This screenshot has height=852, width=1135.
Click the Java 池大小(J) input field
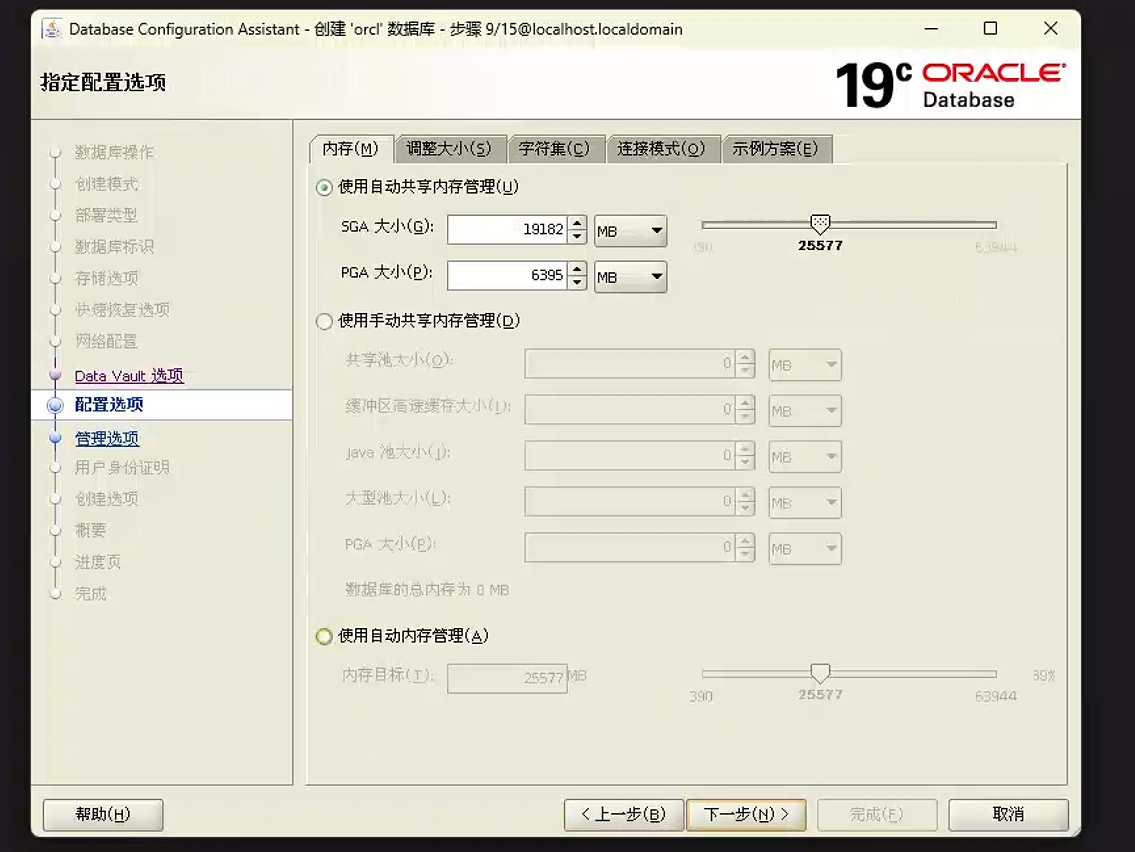tap(630, 456)
